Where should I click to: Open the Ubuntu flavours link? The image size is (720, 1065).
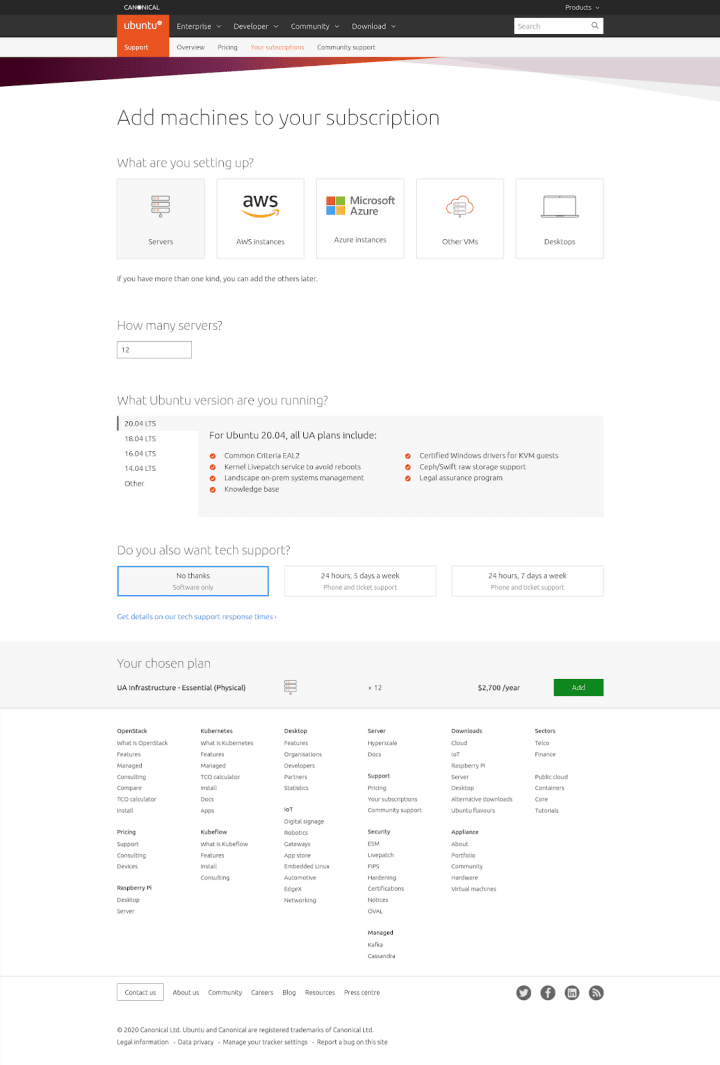coord(473,810)
